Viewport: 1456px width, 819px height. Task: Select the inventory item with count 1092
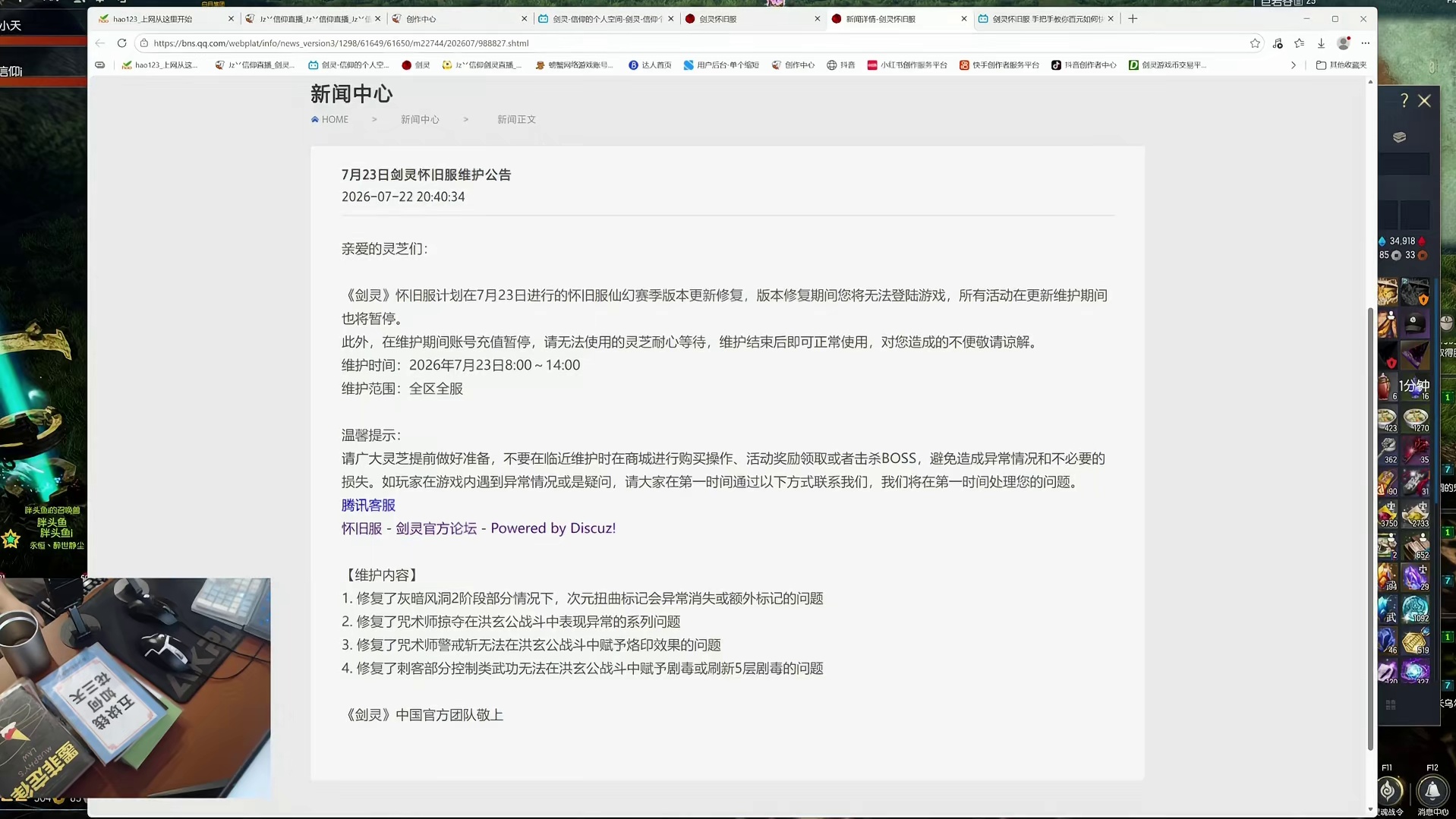click(x=1416, y=610)
